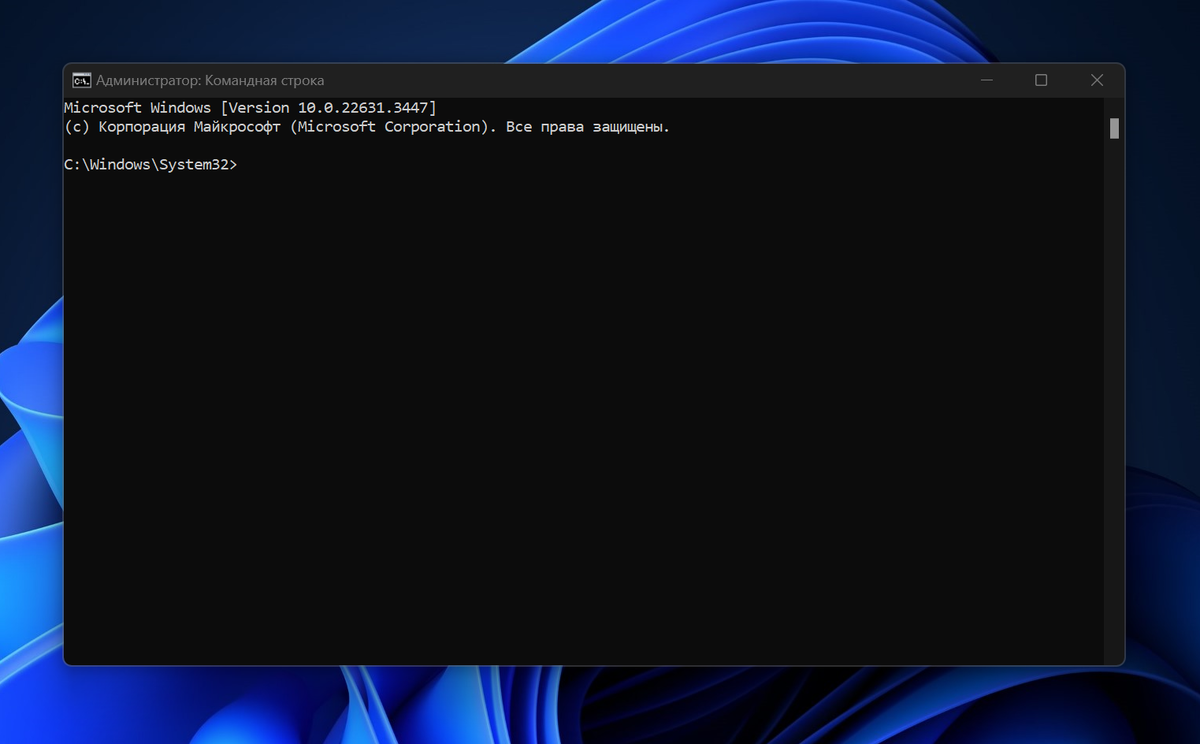Click the Command Prompt icon in title bar
This screenshot has width=1200, height=744.
tap(81, 80)
